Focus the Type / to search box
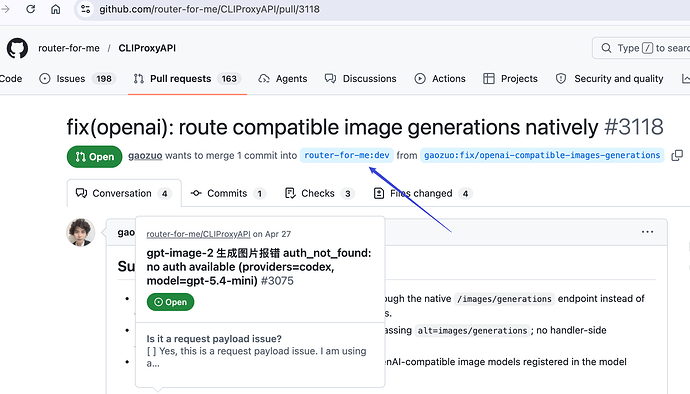 tap(642, 48)
